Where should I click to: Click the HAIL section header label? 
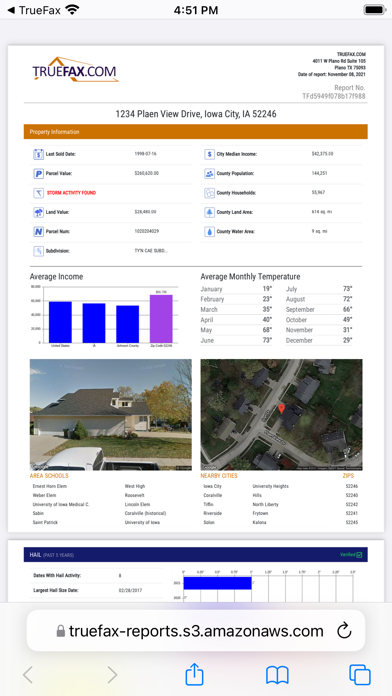[x=51, y=555]
